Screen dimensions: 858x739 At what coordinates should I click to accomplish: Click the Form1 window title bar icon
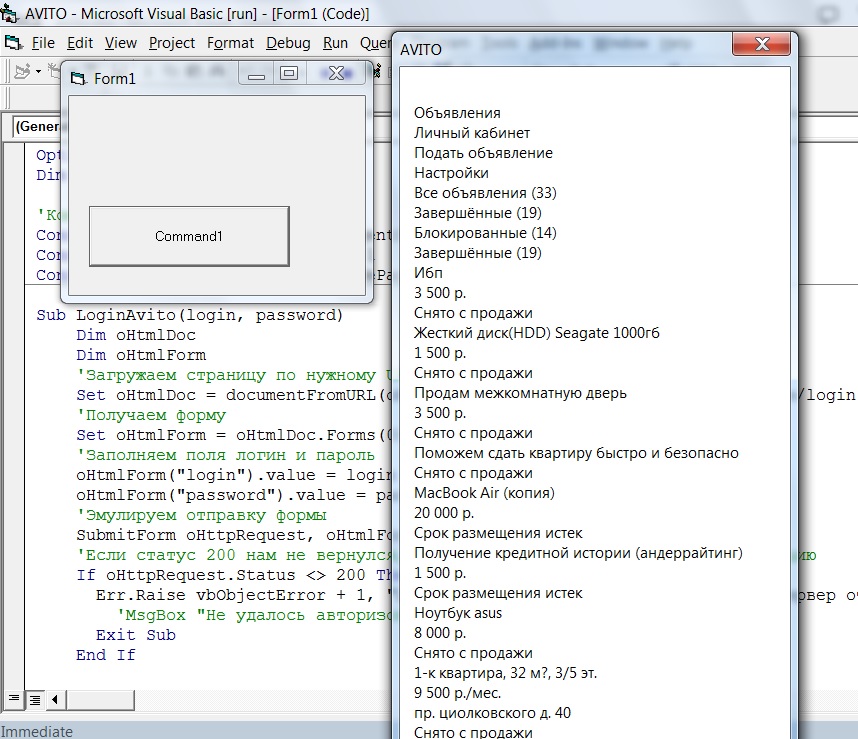click(x=79, y=79)
